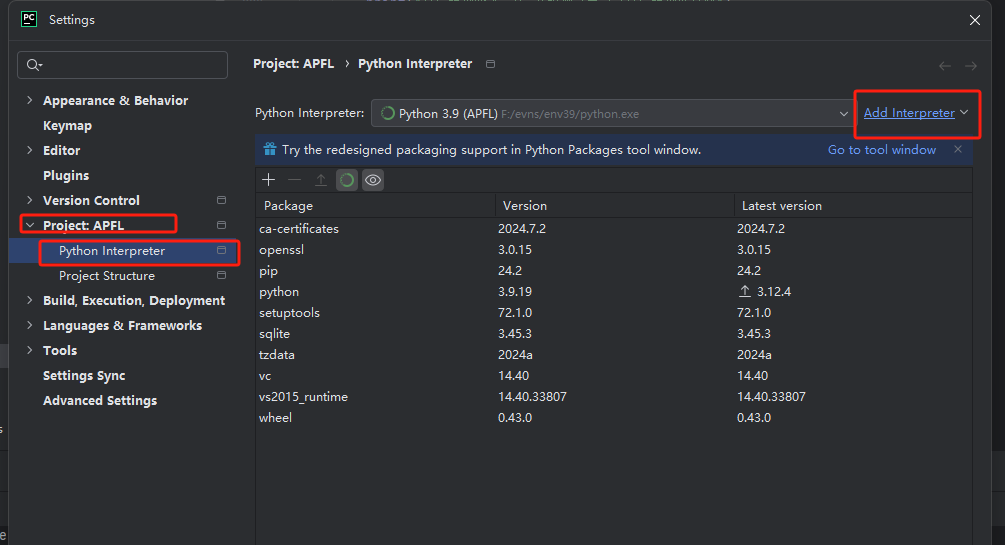Open Settings Sync page
This screenshot has height=545, width=1005.
tap(84, 376)
